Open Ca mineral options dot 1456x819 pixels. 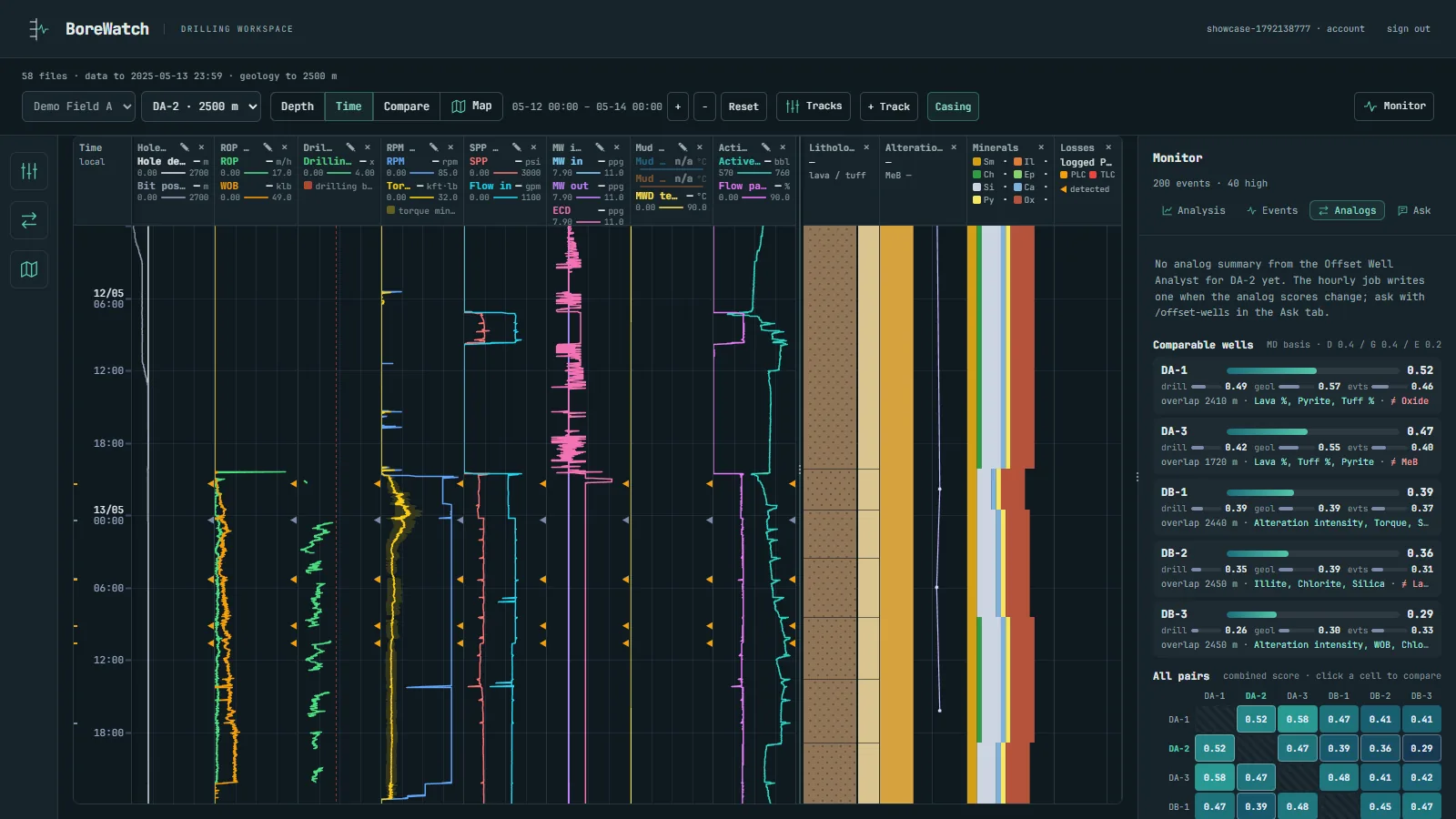coord(1046,187)
